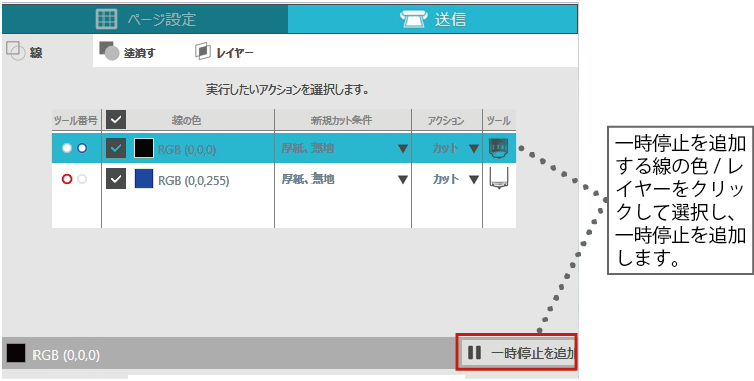Image resolution: width=754 pixels, height=381 pixels.
Task: Uncheck the RGB (0,0,0) line checkbox
Action: click(x=116, y=149)
